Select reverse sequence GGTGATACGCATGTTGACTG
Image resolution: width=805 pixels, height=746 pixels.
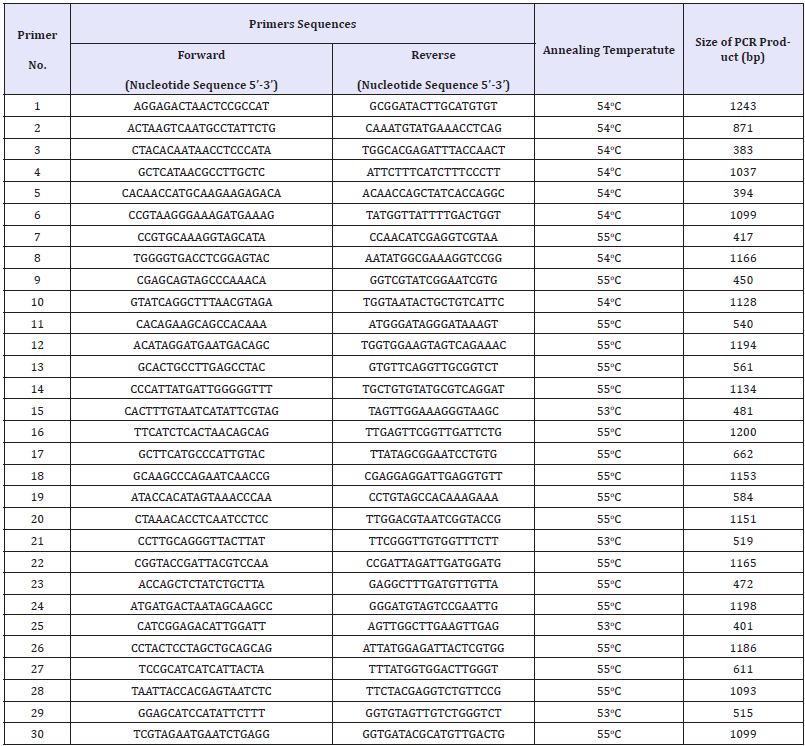coord(433,737)
